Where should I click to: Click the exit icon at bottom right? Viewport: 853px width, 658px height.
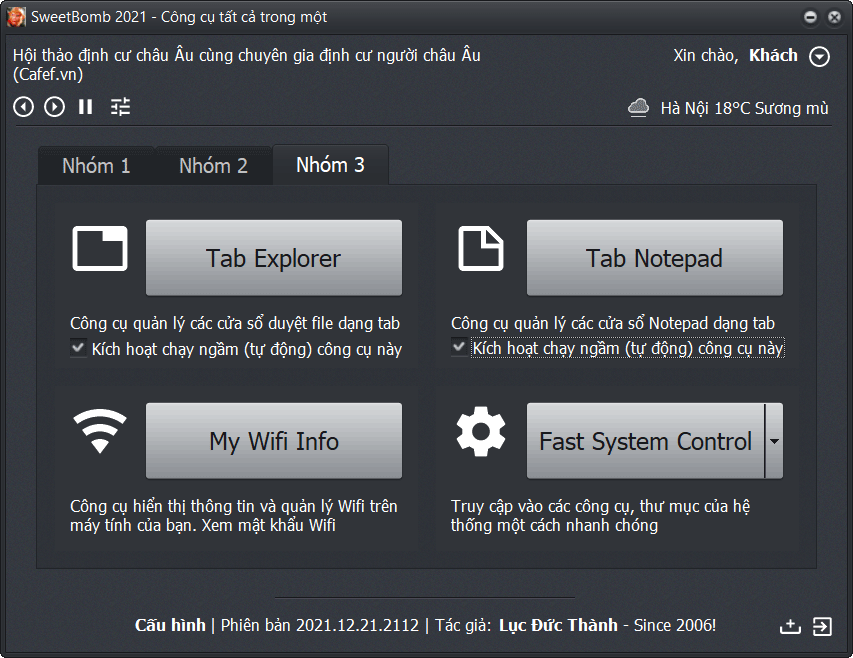821,626
